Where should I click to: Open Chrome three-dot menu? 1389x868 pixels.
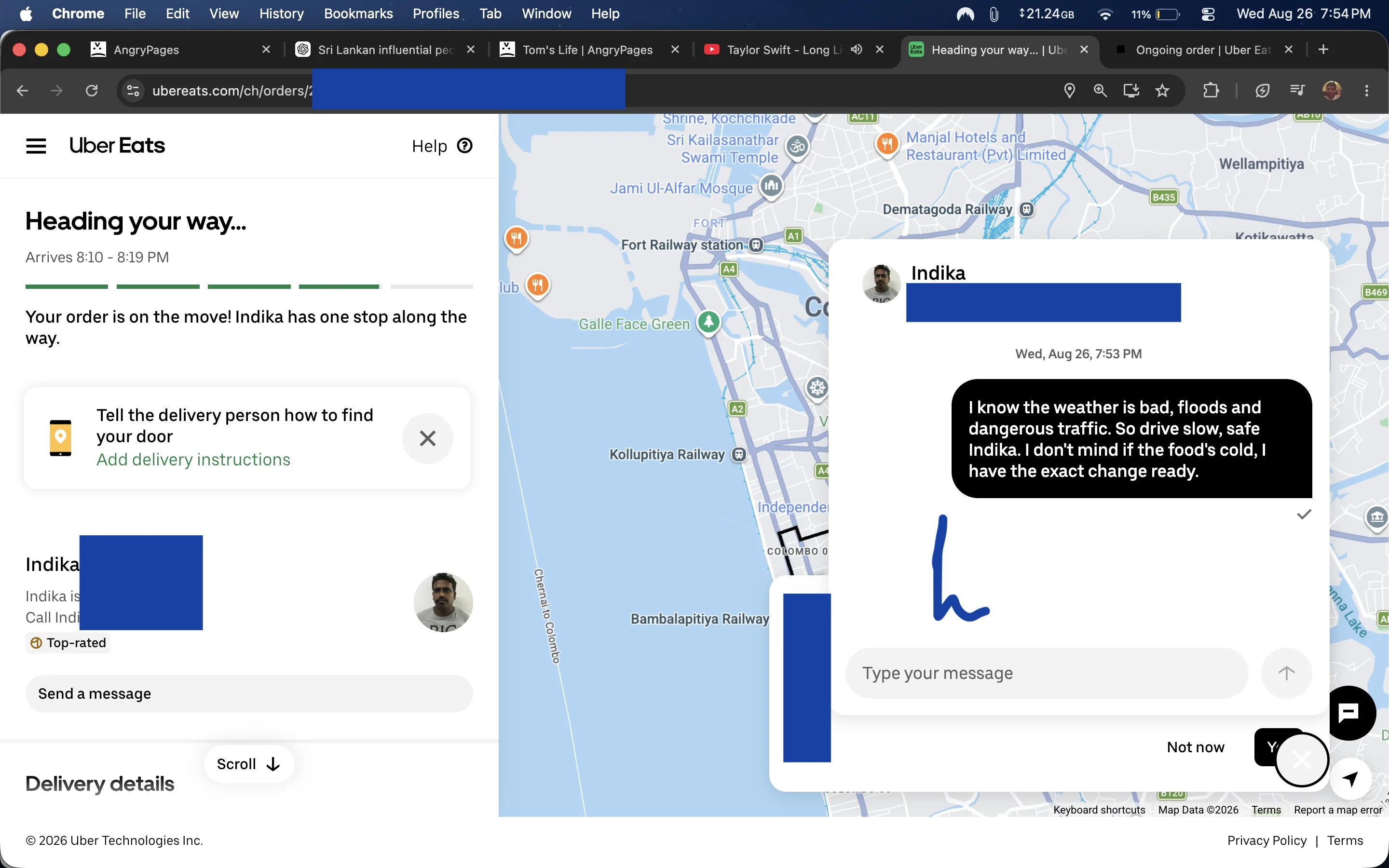[1367, 91]
